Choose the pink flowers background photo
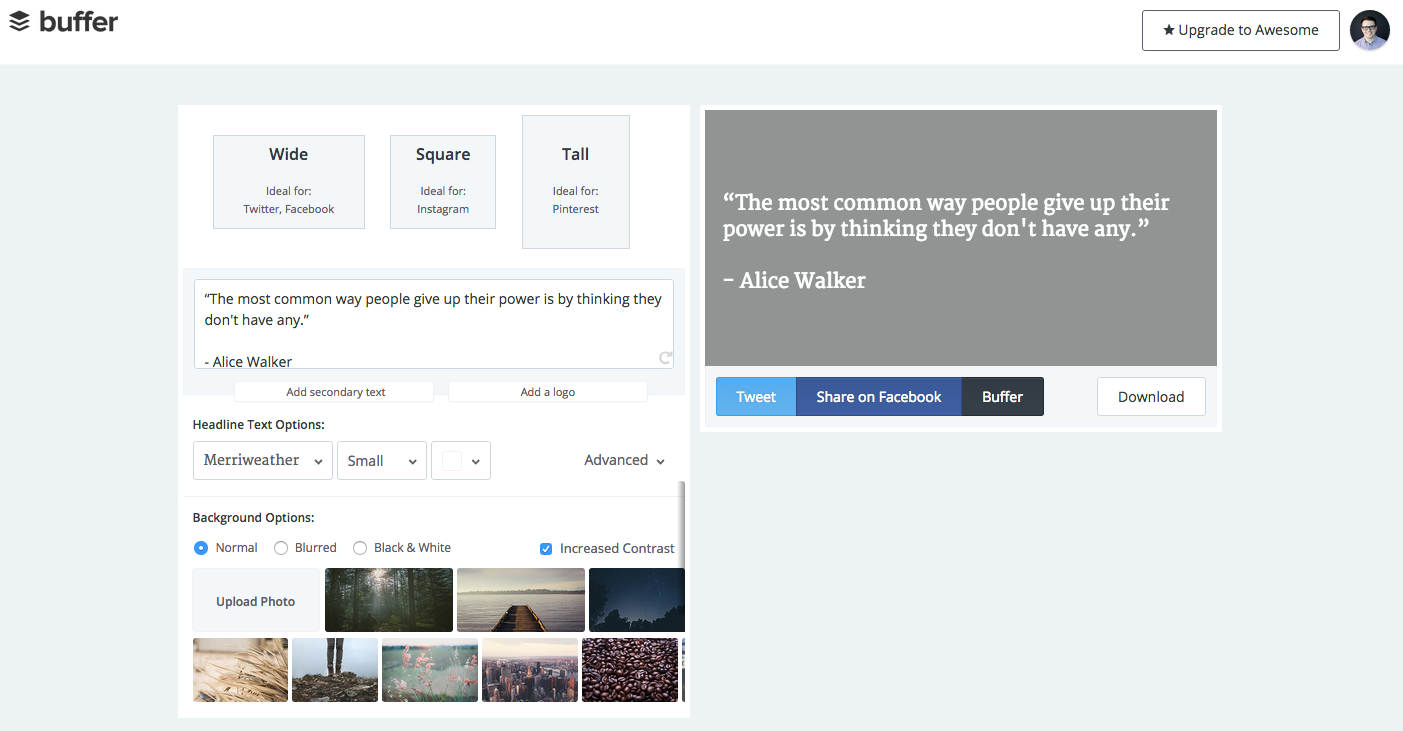The height and width of the screenshot is (731, 1403). pos(430,670)
